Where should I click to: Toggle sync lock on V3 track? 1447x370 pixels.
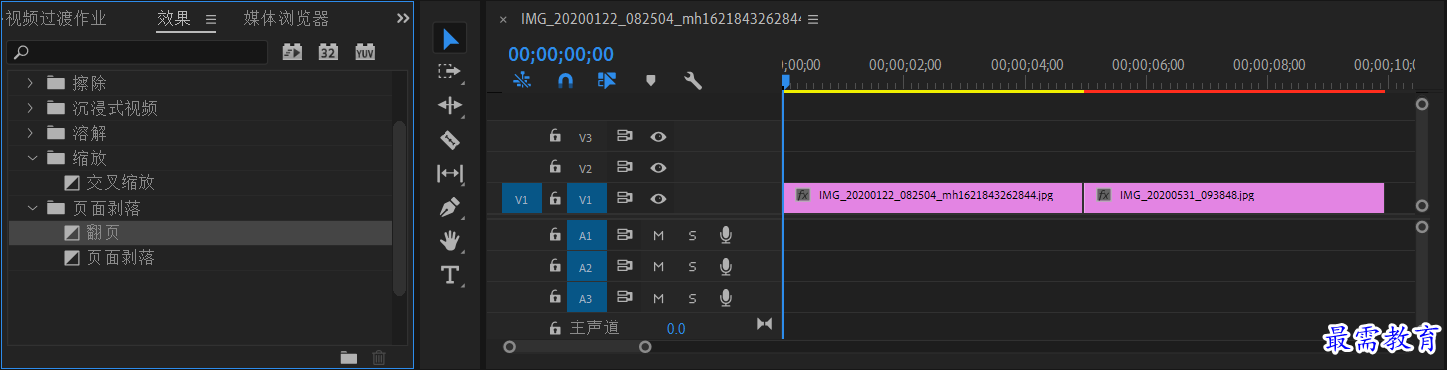[625, 137]
